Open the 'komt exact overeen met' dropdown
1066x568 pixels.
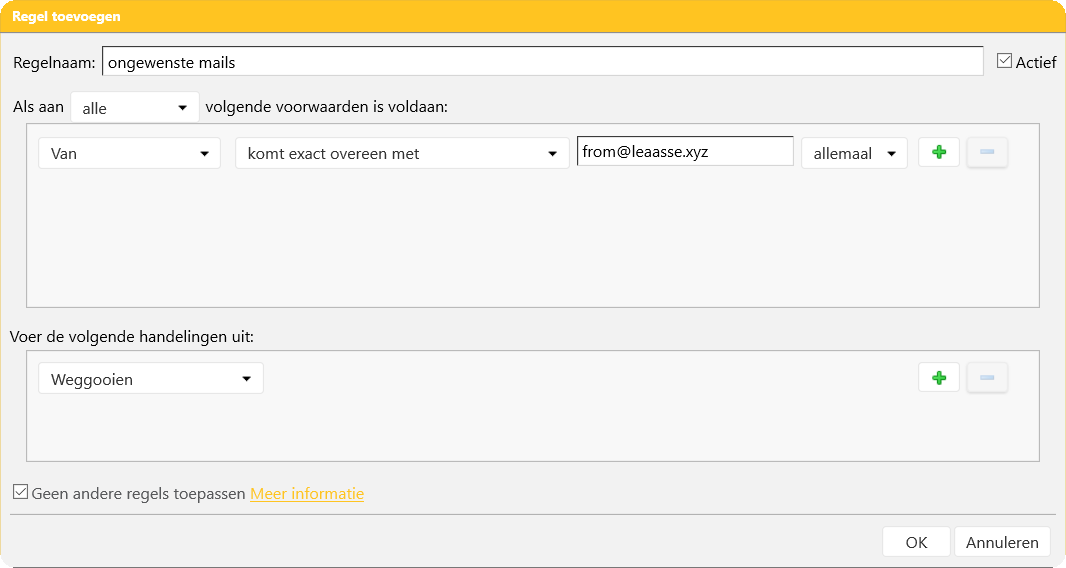[402, 154]
